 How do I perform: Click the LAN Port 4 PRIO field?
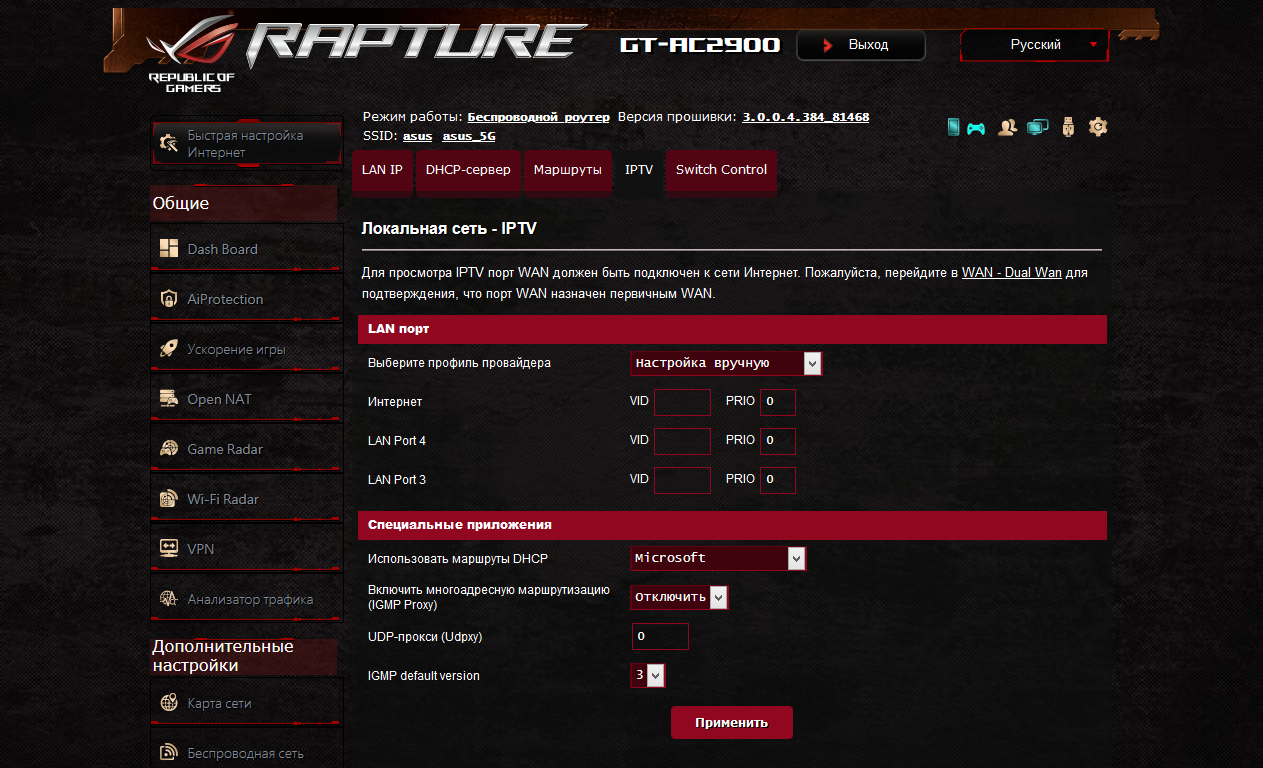pos(778,441)
